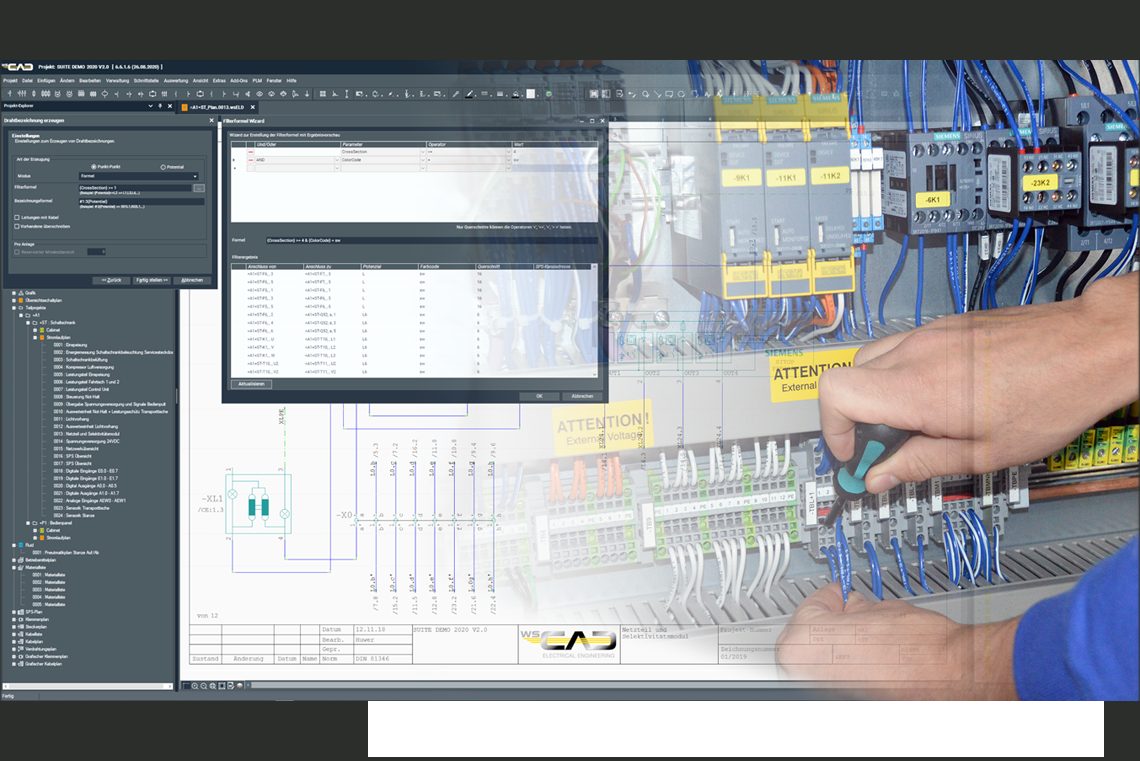Select tree page 0014 : Spannungsversorgung 24VDC
Image resolution: width=1140 pixels, height=761 pixels.
coord(87,441)
